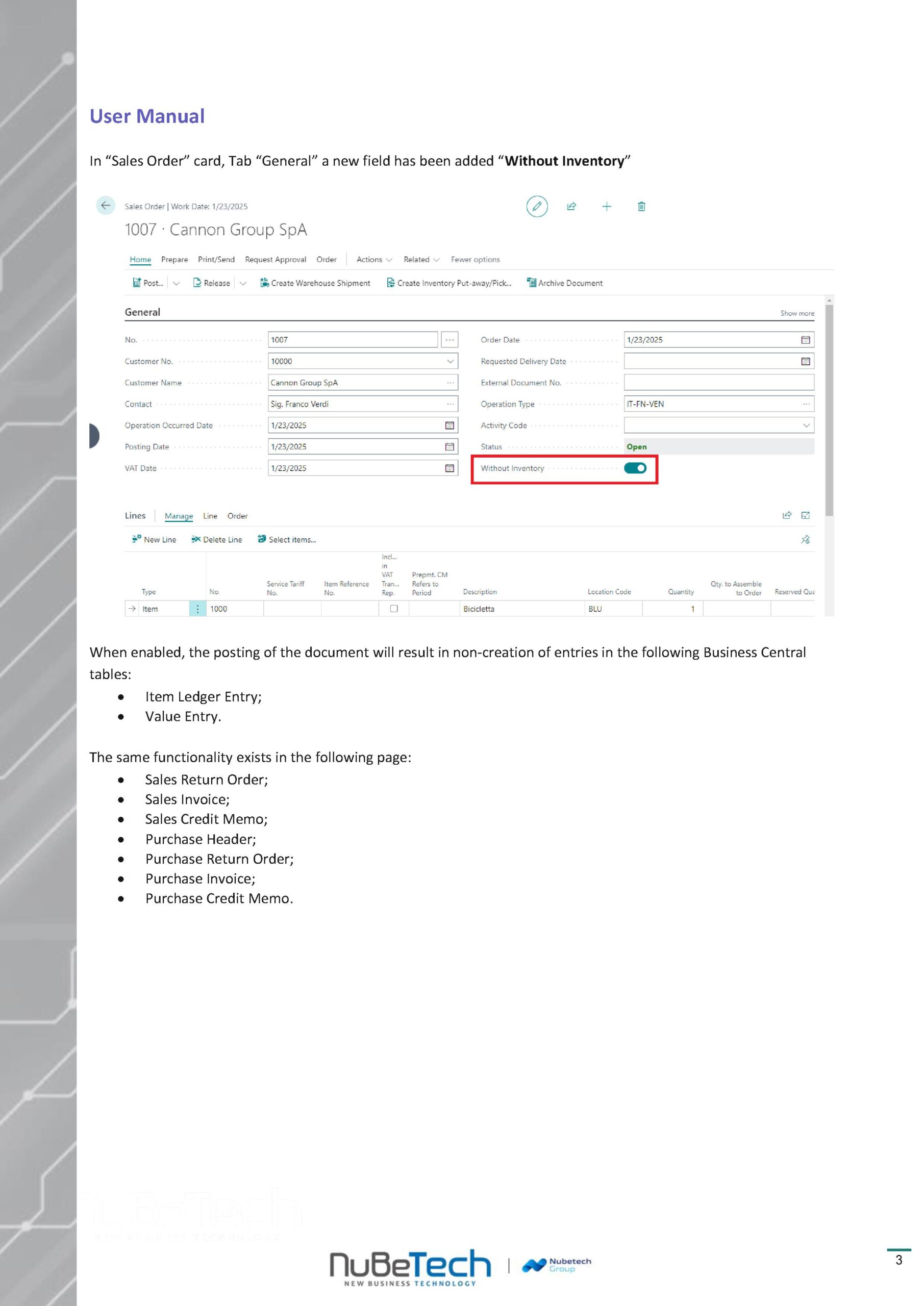Go back using the arrow icon
The height and width of the screenshot is (1306, 924).
tap(106, 206)
